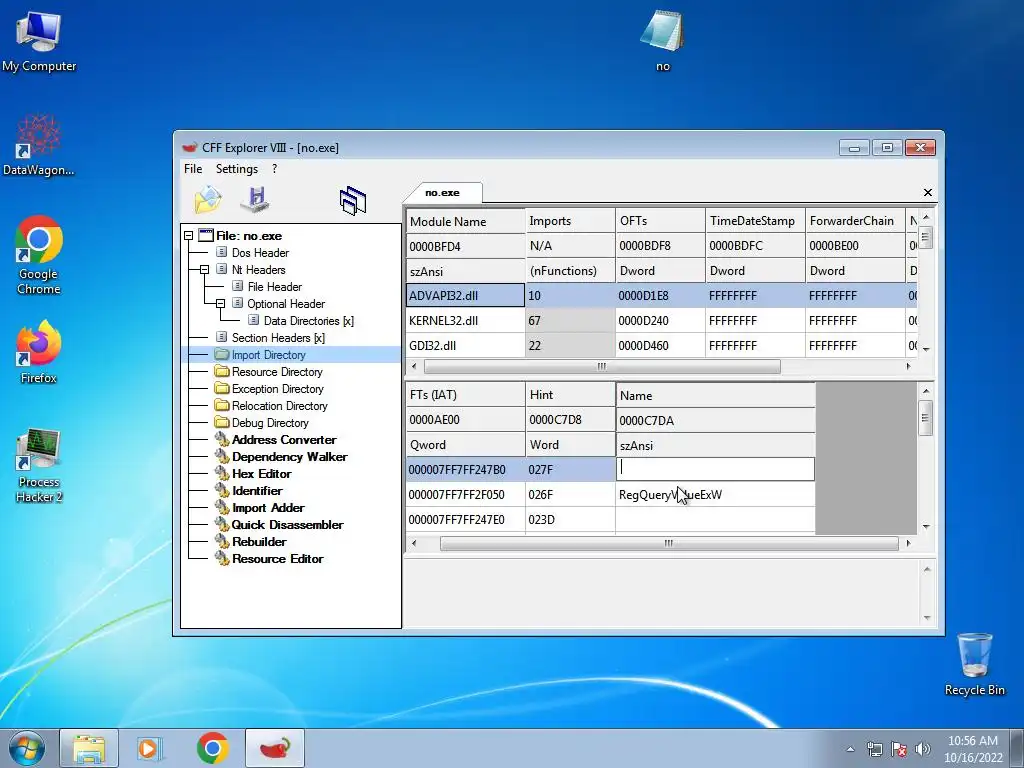Open the Hex Editor tool icon
Image resolution: width=1024 pixels, height=768 pixels.
tap(222, 473)
